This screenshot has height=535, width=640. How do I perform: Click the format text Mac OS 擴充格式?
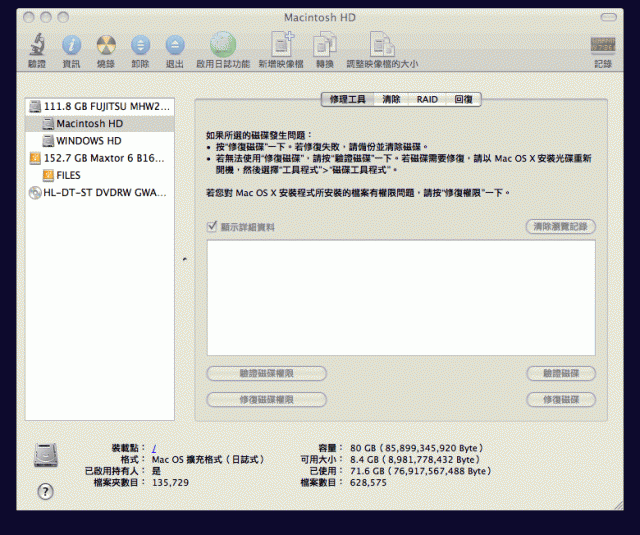(x=208, y=460)
